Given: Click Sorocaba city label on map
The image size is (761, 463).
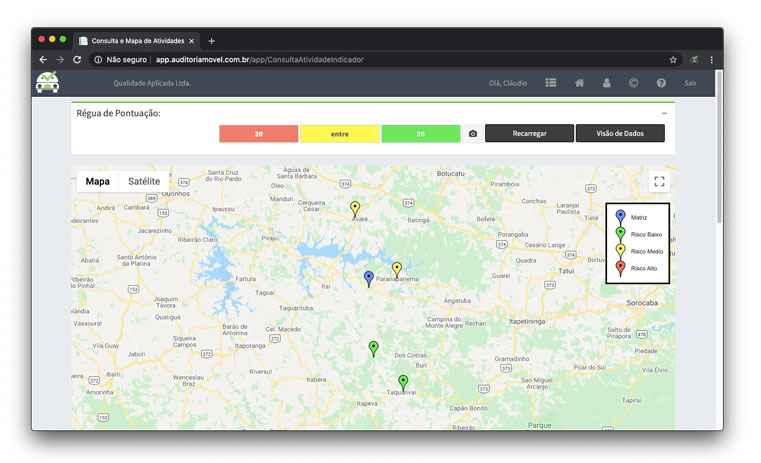Looking at the screenshot, I should click(642, 303).
